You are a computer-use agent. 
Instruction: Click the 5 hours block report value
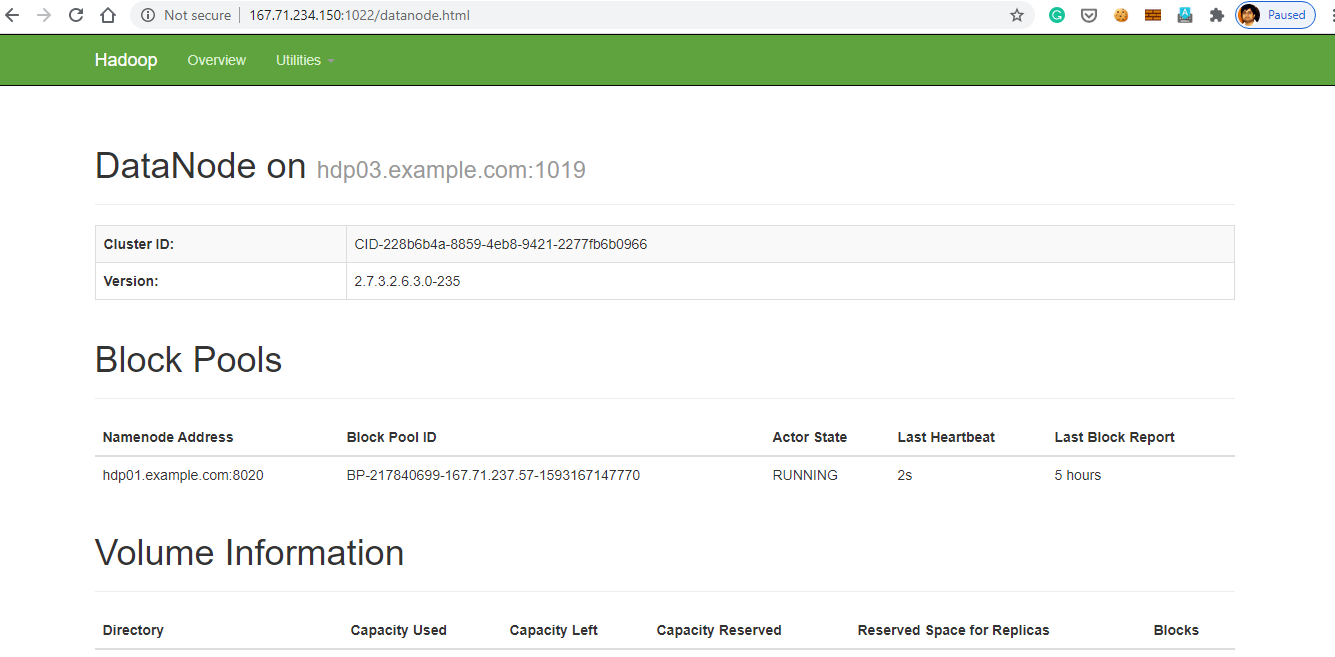click(1078, 475)
